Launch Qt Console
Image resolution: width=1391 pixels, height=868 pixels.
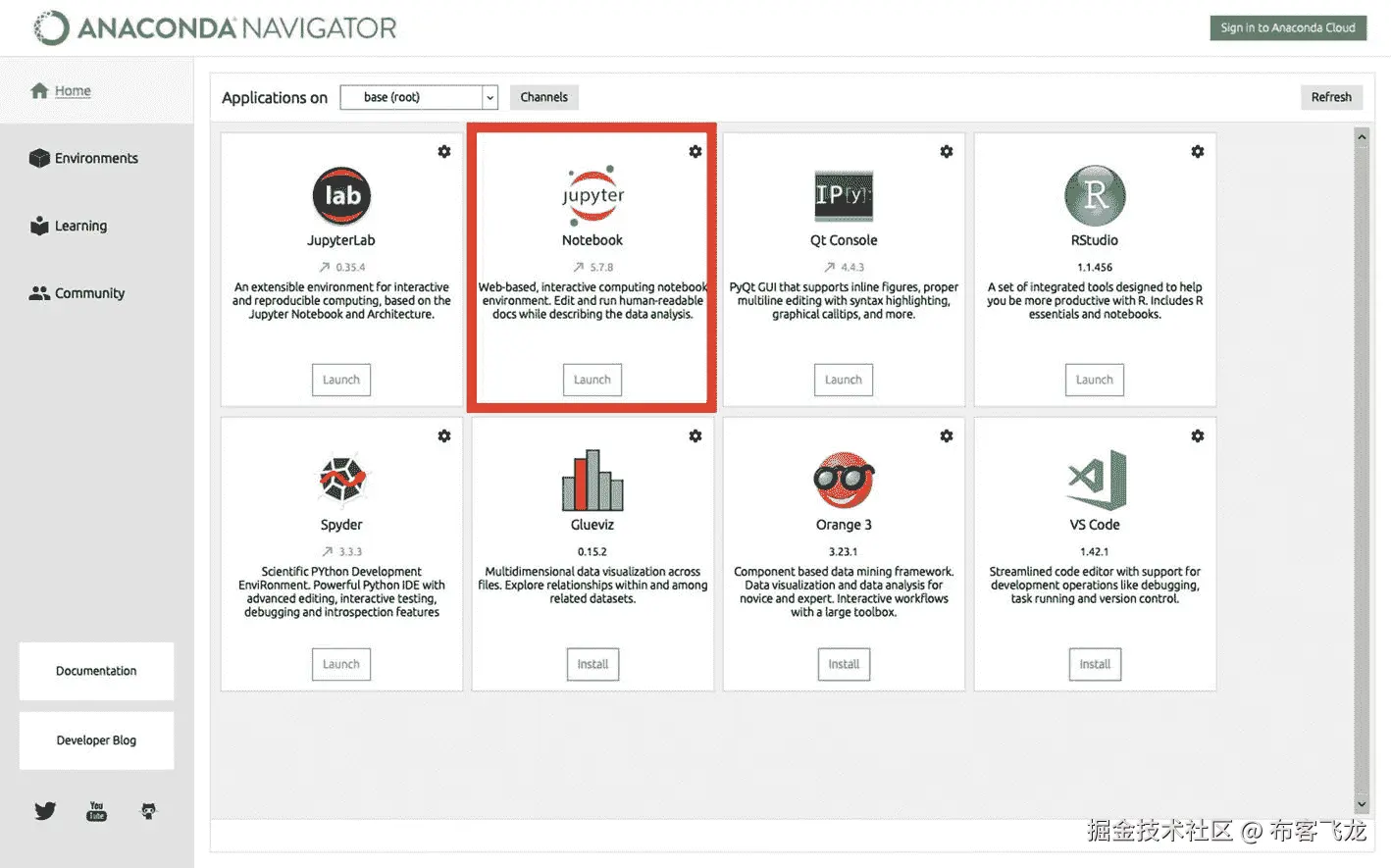pyautogui.click(x=844, y=380)
